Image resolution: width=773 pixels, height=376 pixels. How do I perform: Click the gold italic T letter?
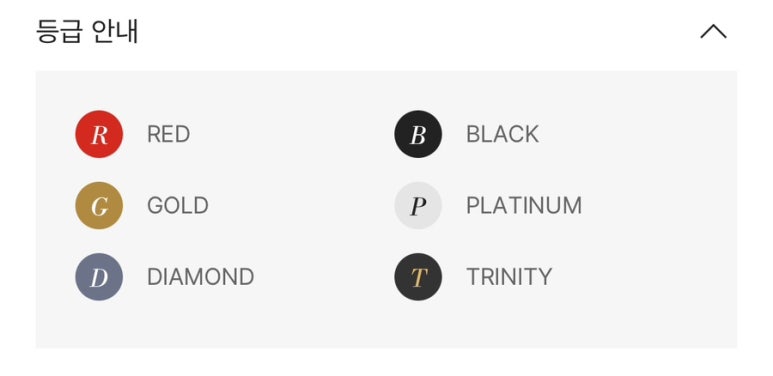click(x=418, y=278)
